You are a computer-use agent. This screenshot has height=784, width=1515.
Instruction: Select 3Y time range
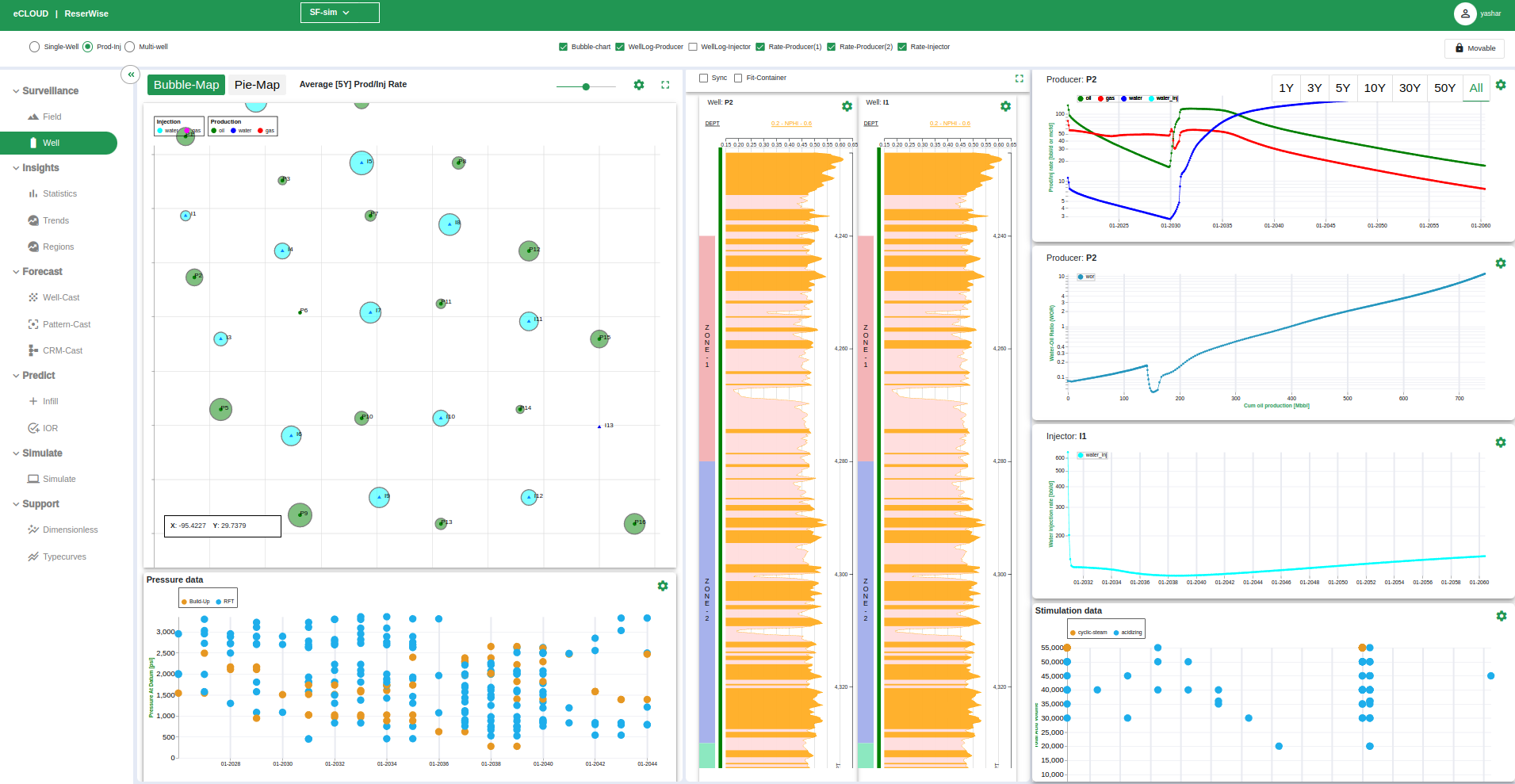tap(1314, 88)
